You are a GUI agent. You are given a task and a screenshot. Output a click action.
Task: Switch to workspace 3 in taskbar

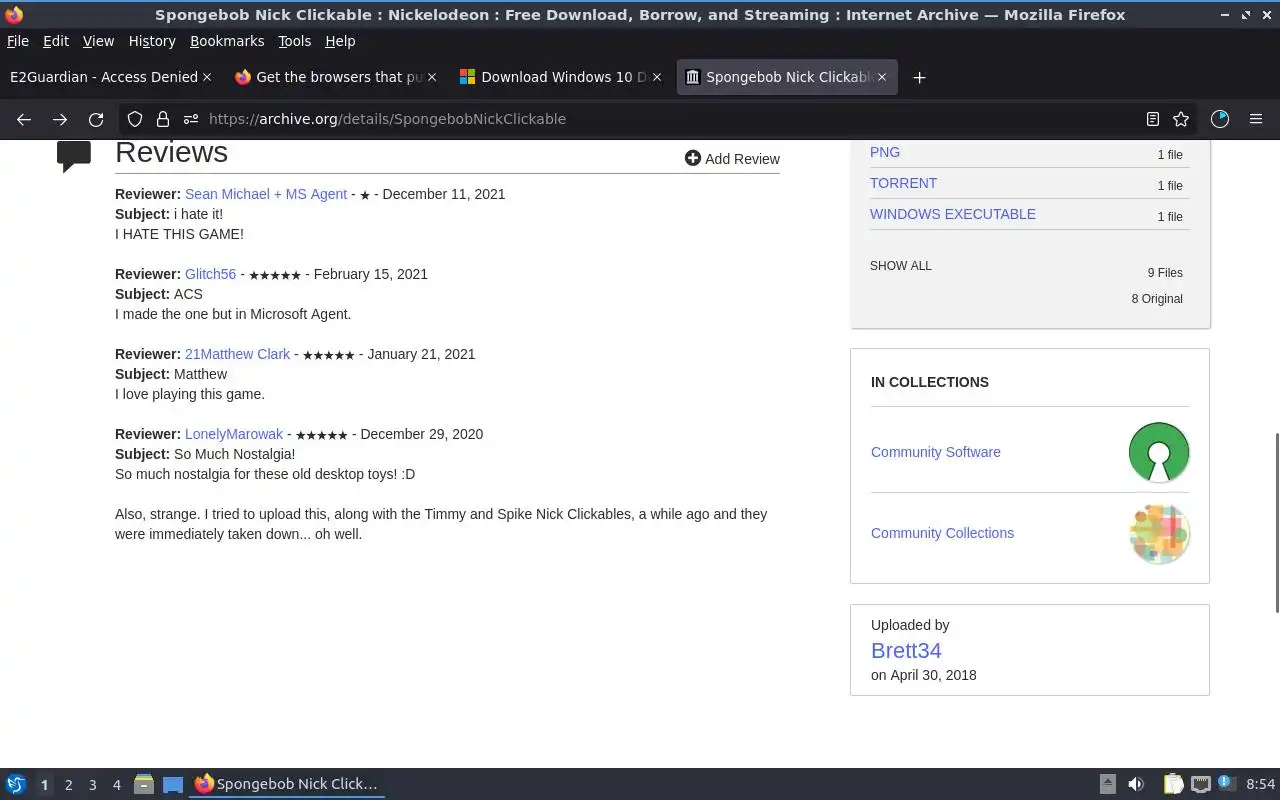tap(92, 785)
